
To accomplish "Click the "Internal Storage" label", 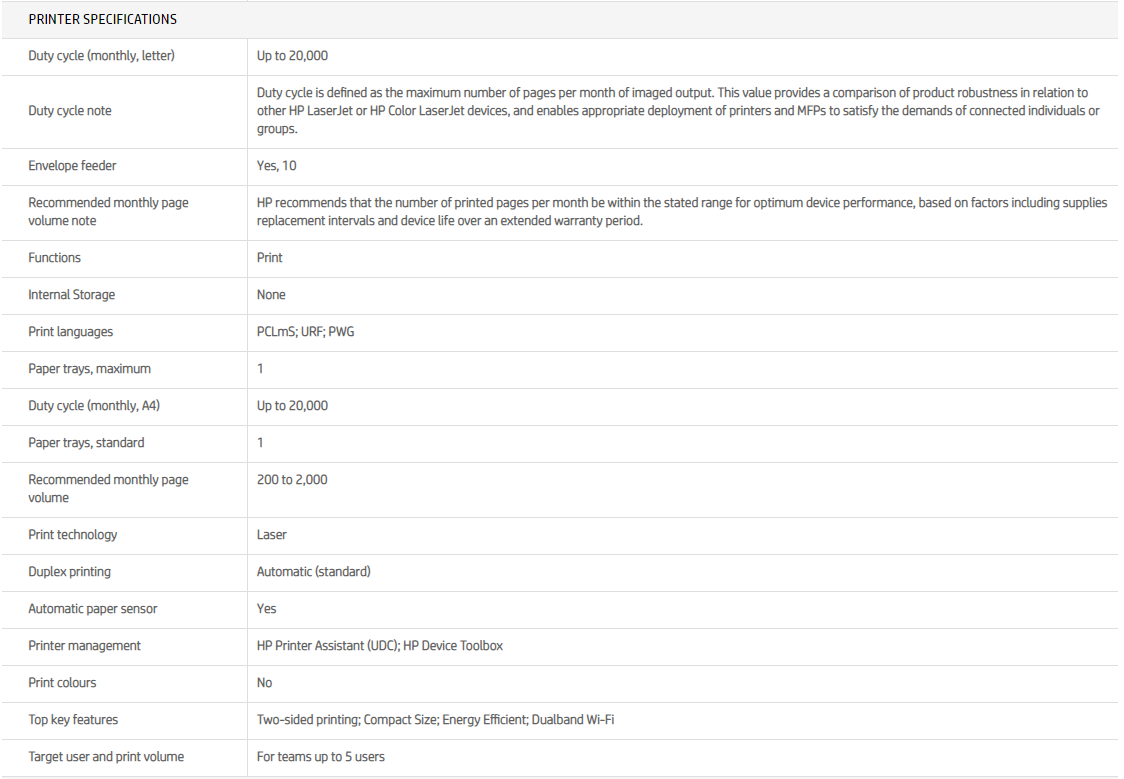I will click(72, 295).
